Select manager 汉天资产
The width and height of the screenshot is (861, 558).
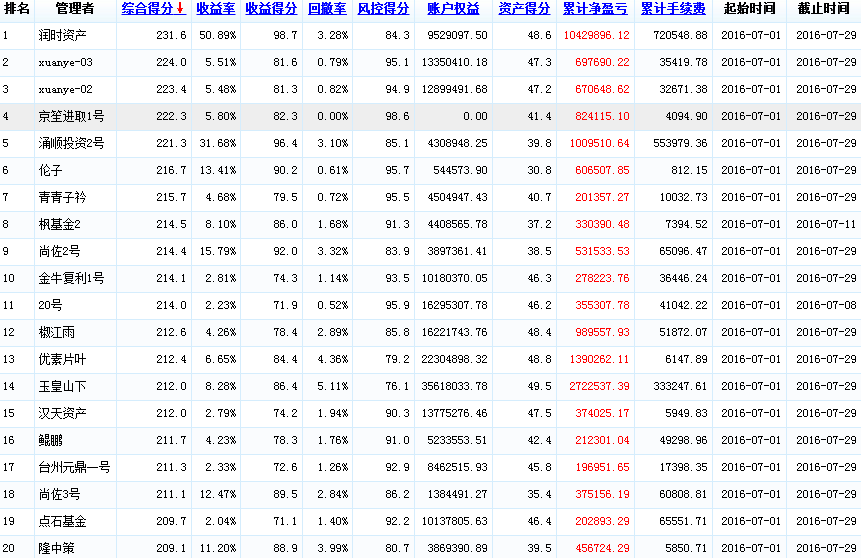(62, 413)
